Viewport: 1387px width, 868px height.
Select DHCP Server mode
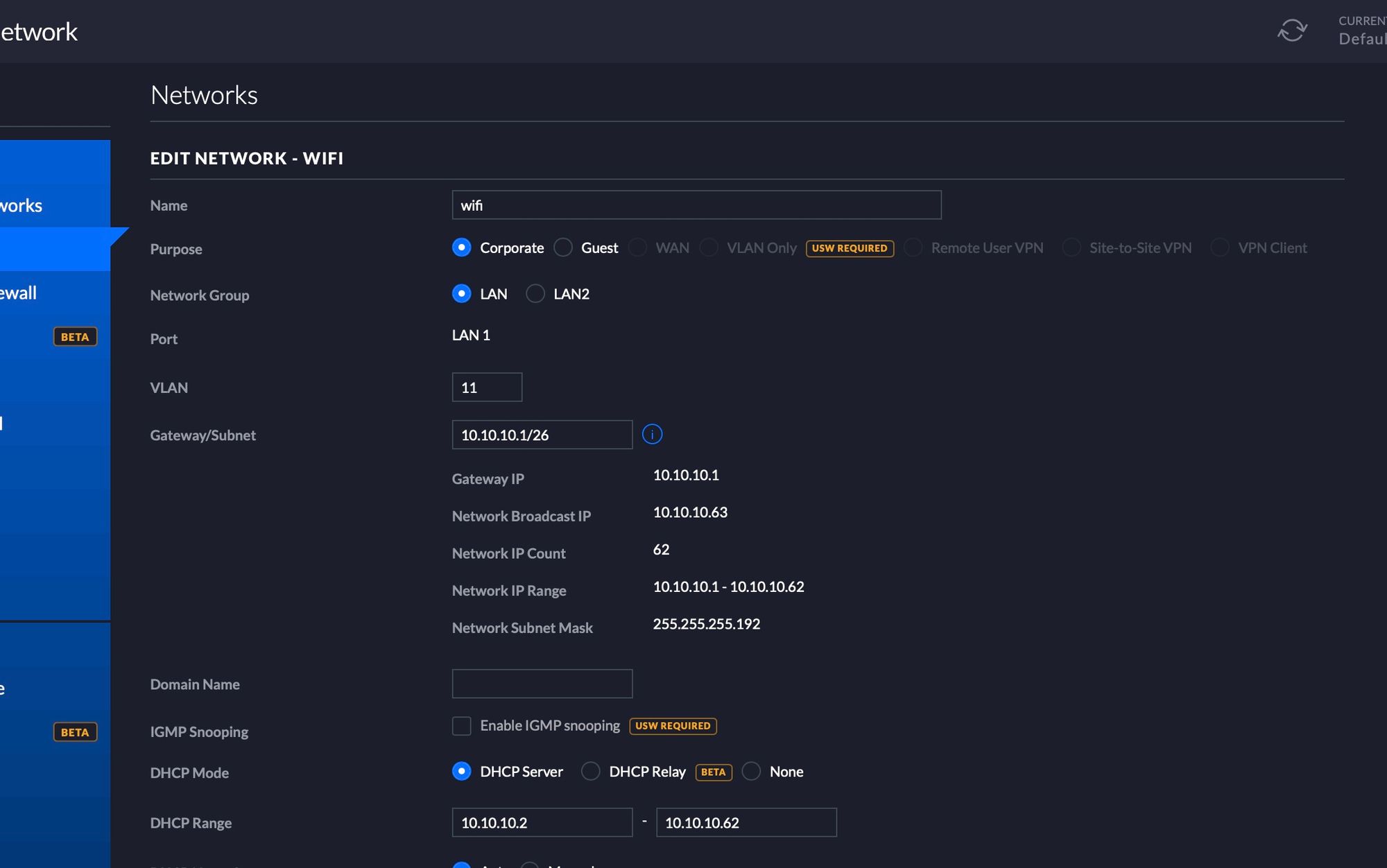pyautogui.click(x=461, y=772)
